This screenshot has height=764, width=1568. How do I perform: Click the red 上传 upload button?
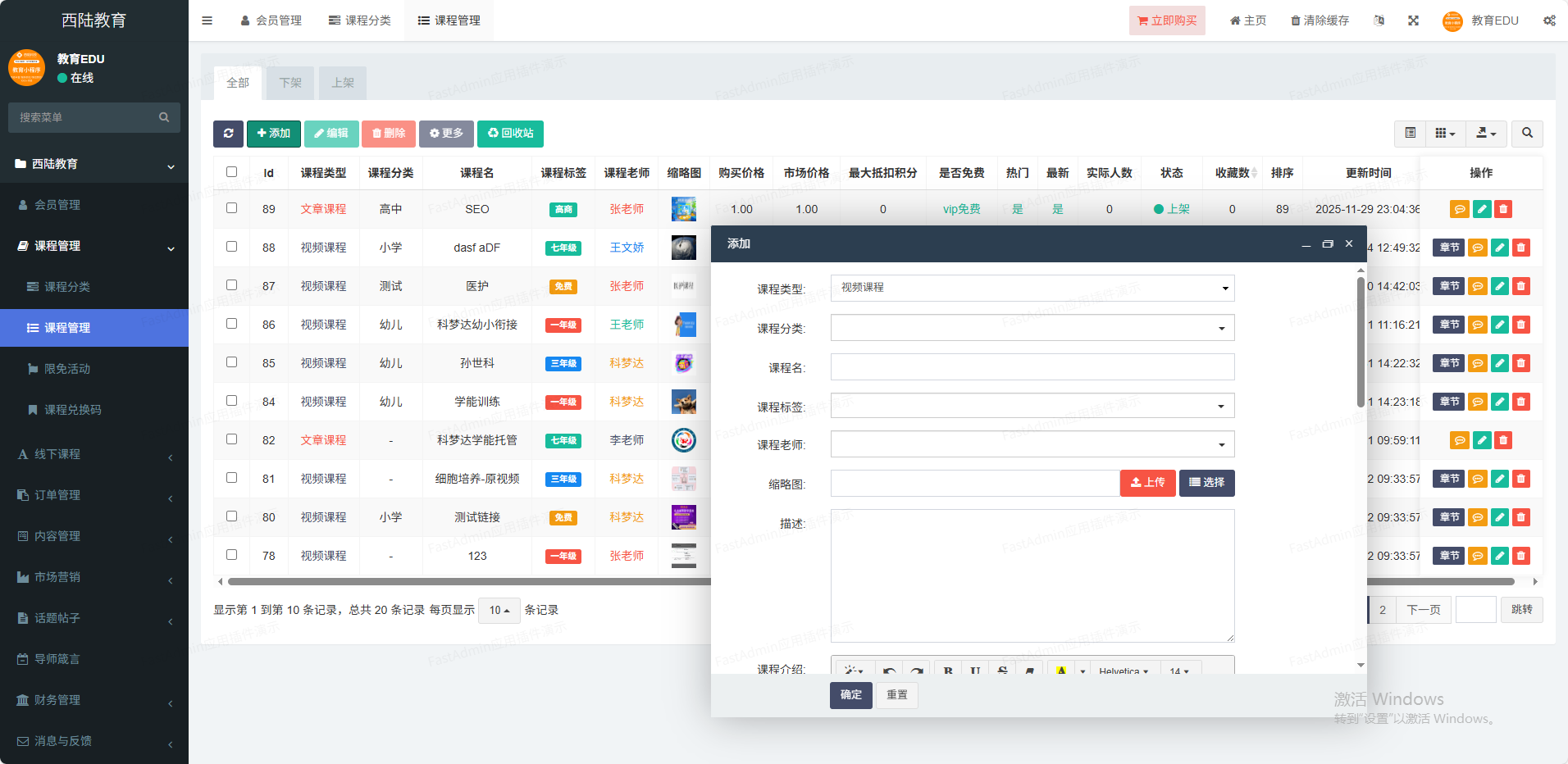pyautogui.click(x=1147, y=483)
